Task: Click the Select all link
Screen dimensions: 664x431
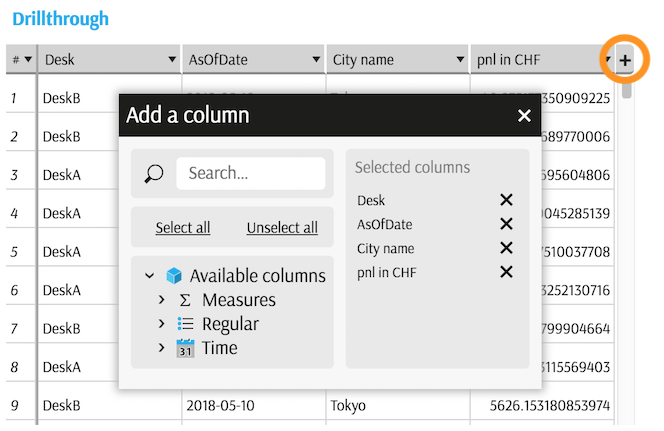Action: (183, 227)
